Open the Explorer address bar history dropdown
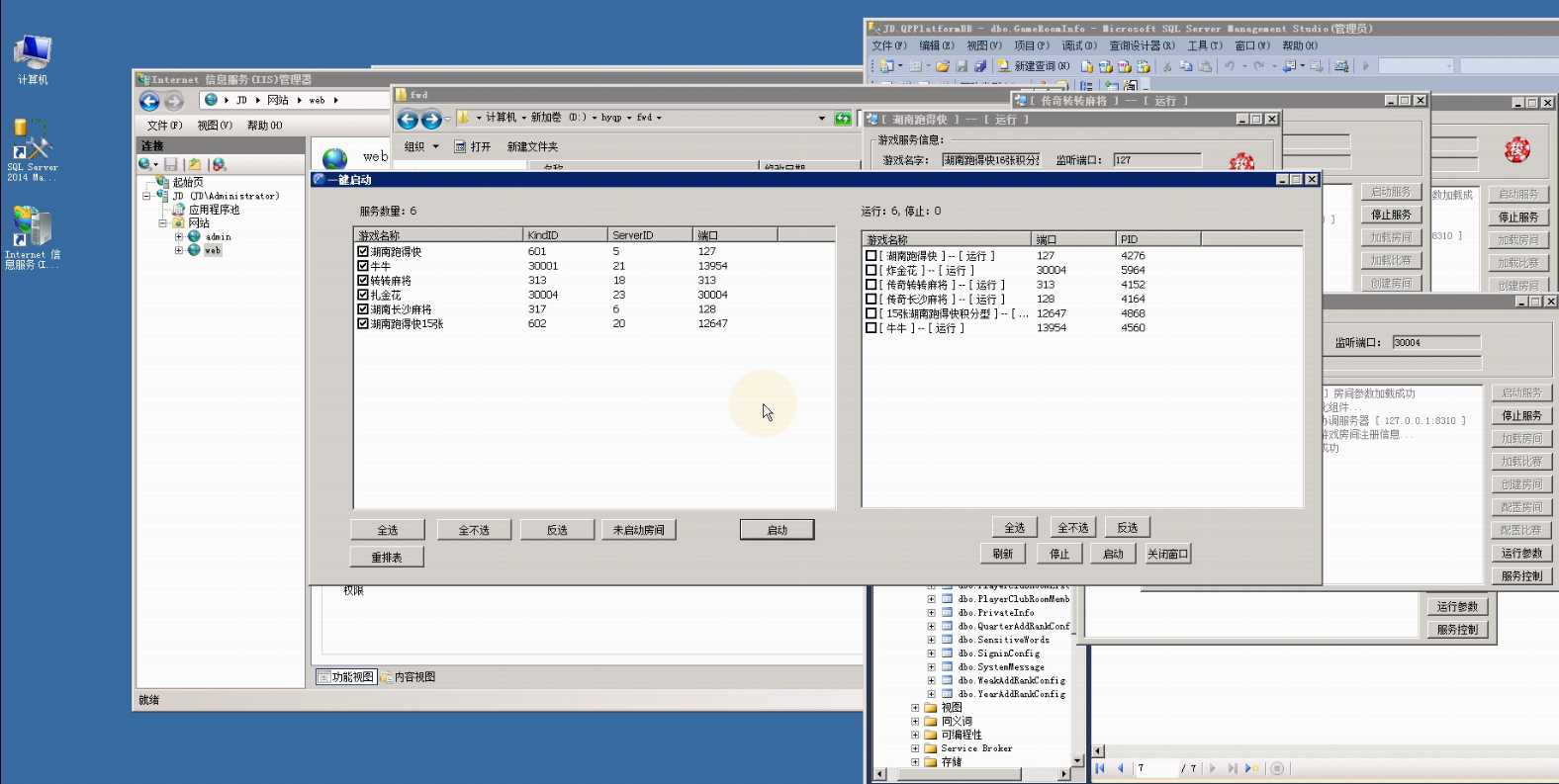Viewport: 1559px width, 784px height. click(821, 119)
